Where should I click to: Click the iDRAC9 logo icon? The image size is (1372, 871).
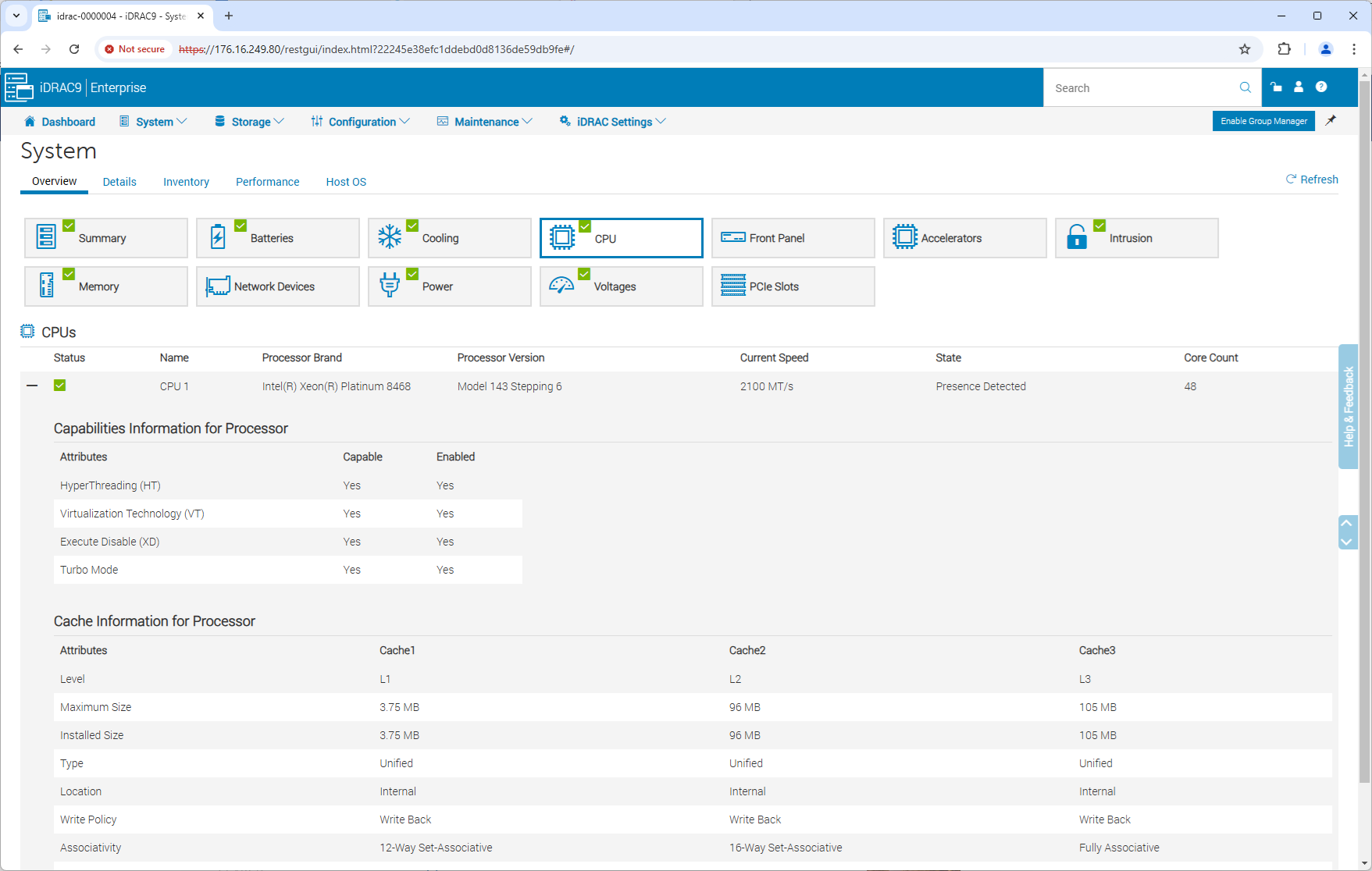[19, 87]
